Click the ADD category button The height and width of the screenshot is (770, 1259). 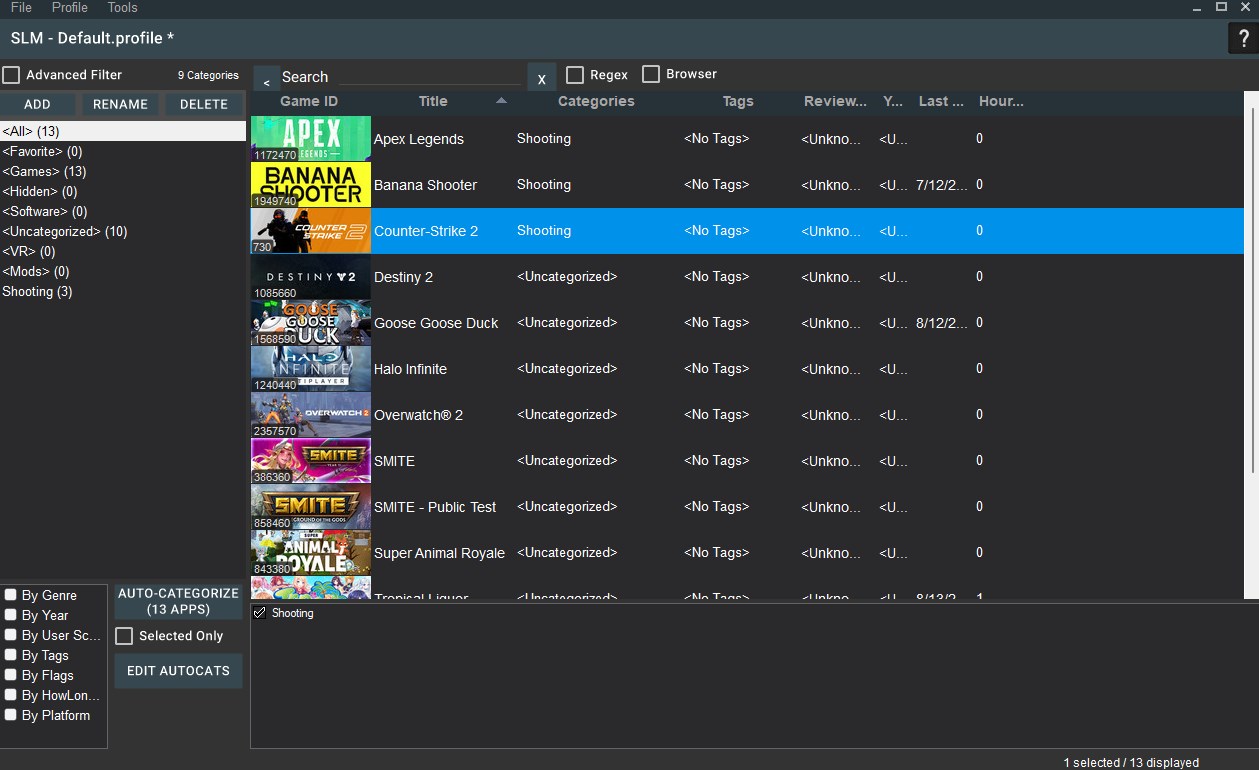click(38, 104)
